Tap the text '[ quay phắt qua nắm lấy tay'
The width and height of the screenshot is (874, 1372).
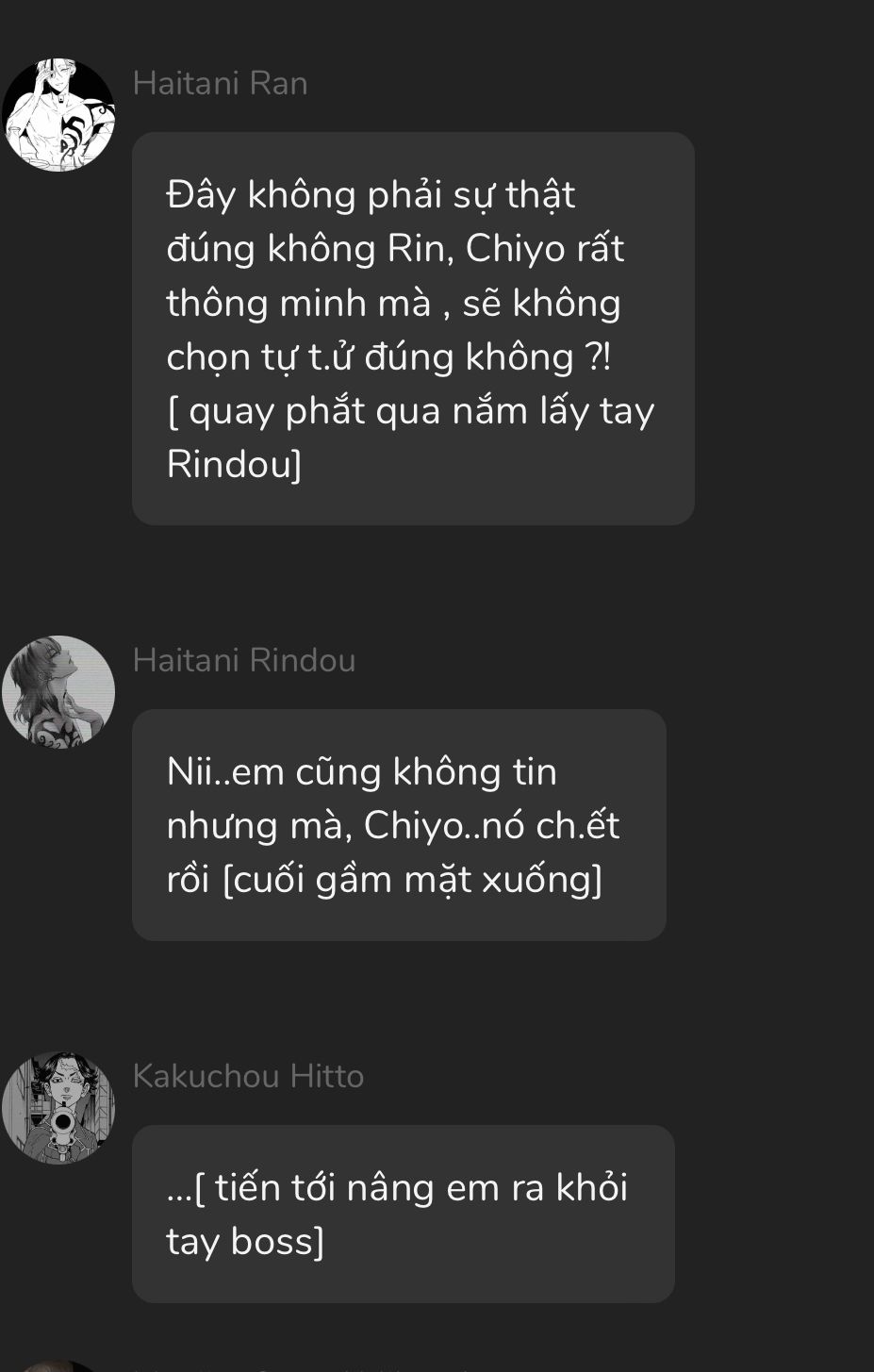click(x=410, y=411)
